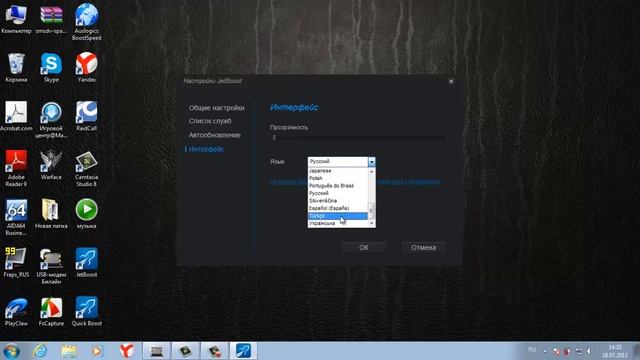Open the volume icon in system tray
The image size is (640, 360).
(x=589, y=351)
